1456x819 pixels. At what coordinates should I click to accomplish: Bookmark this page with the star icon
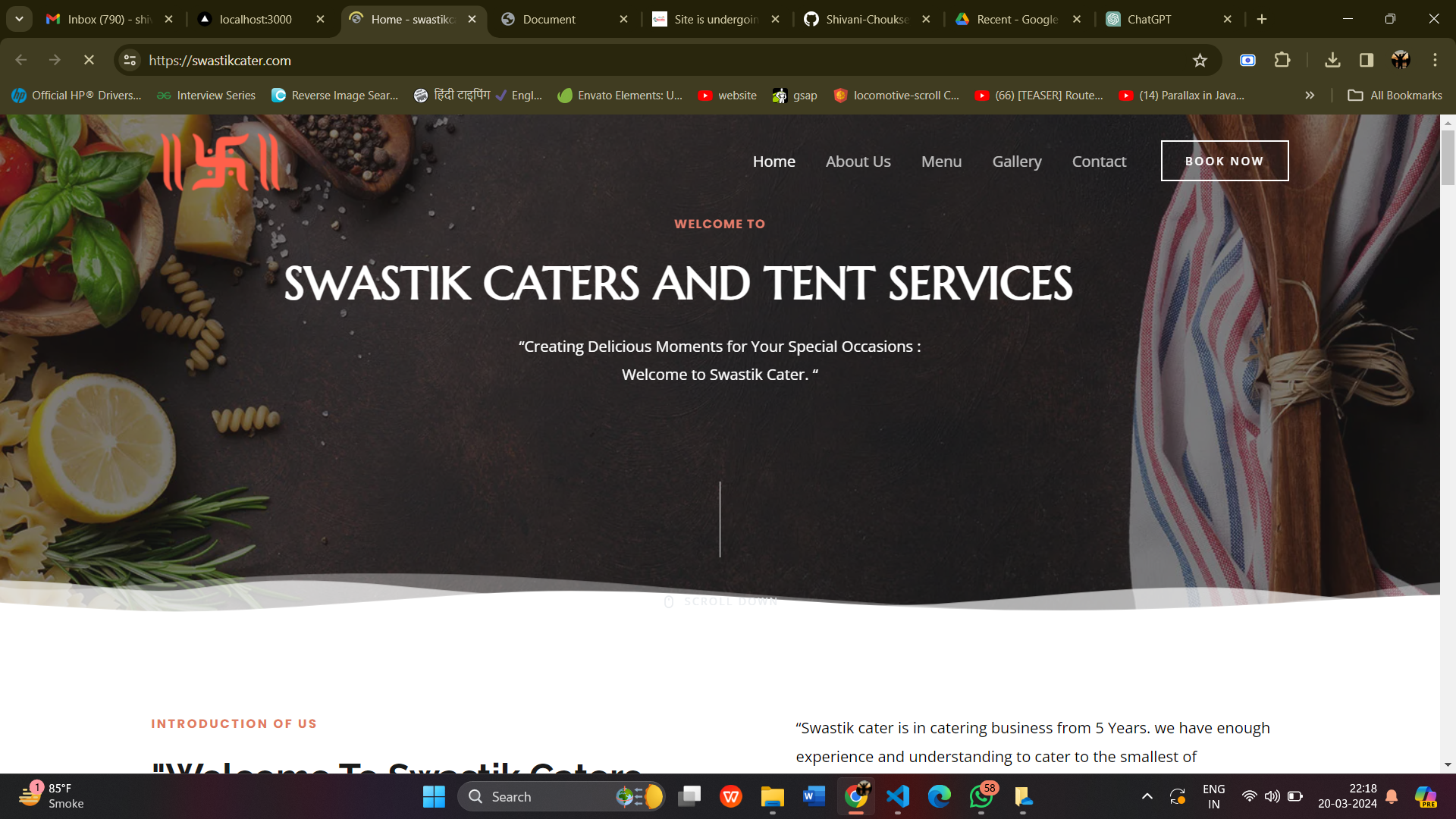[1200, 60]
